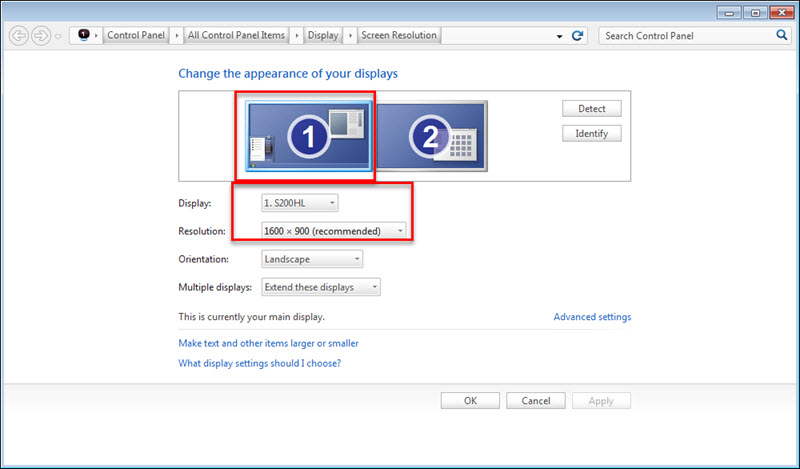Click the address bar root icon
The image size is (800, 469).
click(84, 35)
